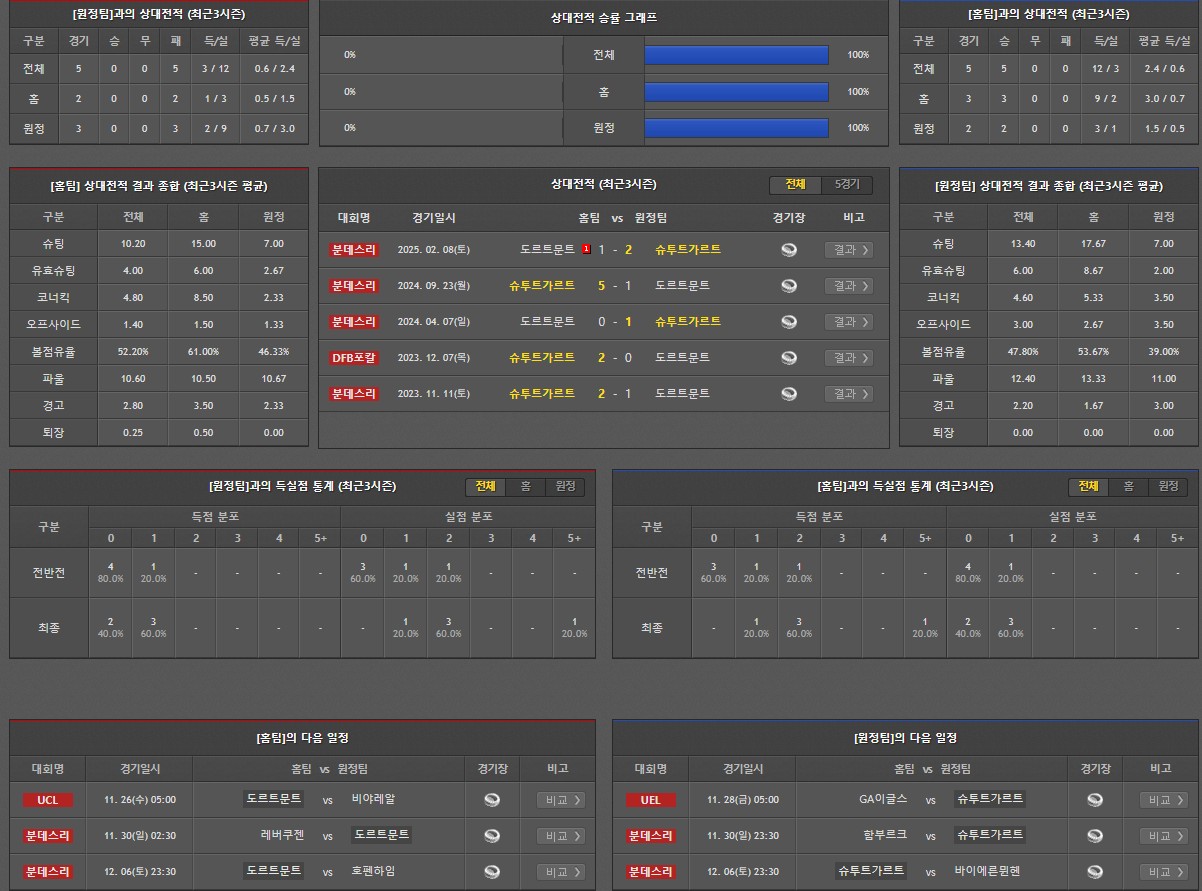1202x891 pixels.
Task: Click 슈투트가르트 in the 2024. 04. 07 row
Action: pos(687,322)
